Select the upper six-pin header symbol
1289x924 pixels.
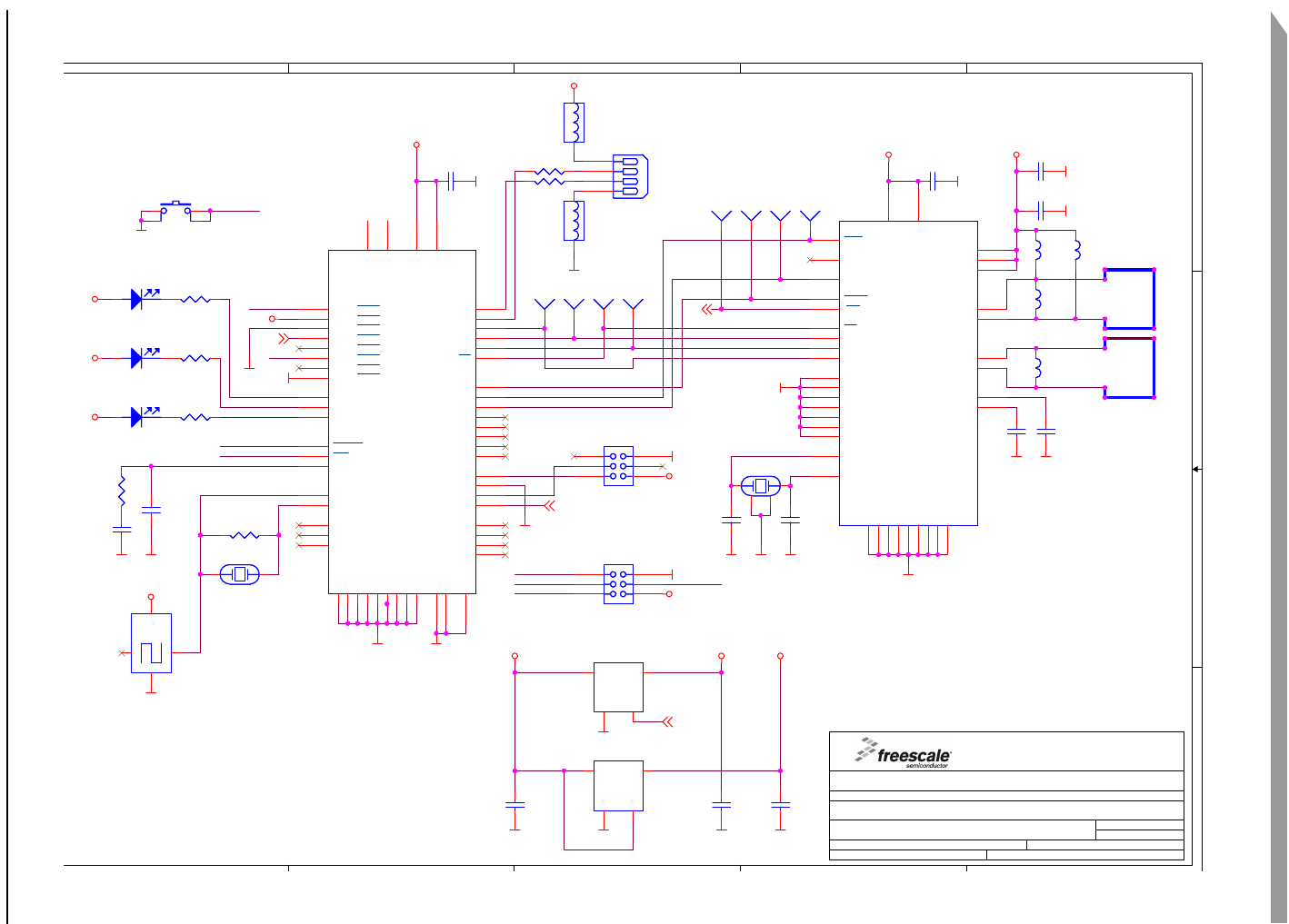(618, 466)
